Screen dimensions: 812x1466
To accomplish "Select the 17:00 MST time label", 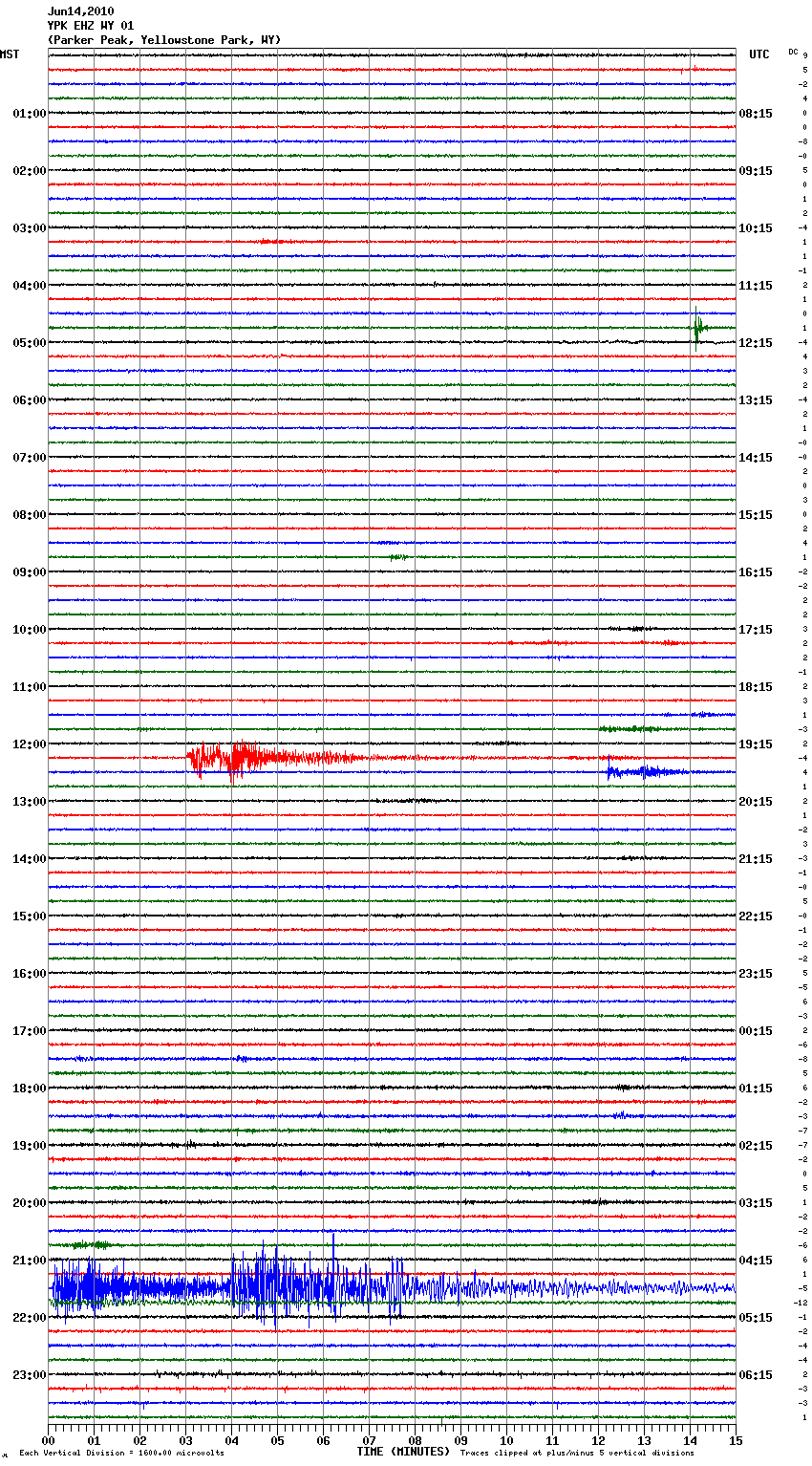I will pos(30,1031).
